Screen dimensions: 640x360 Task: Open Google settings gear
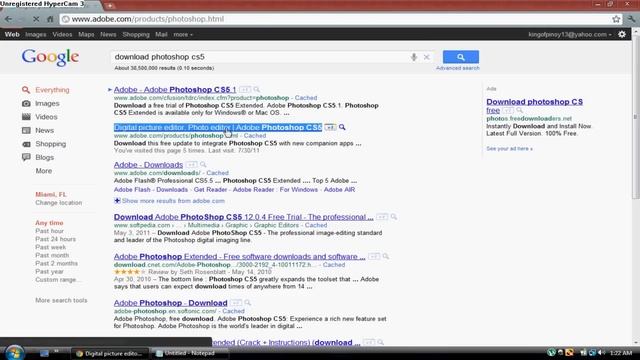622,34
